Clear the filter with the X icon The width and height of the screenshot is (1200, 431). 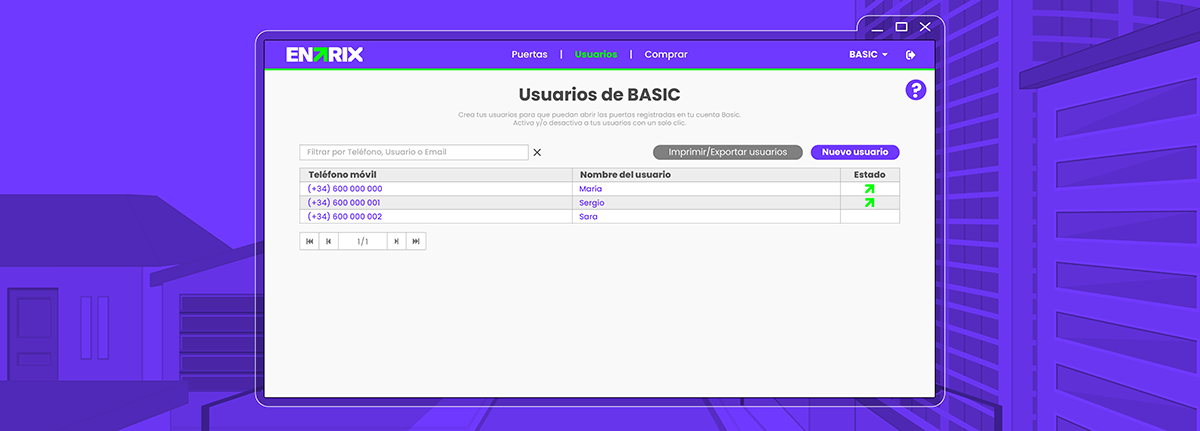point(537,153)
